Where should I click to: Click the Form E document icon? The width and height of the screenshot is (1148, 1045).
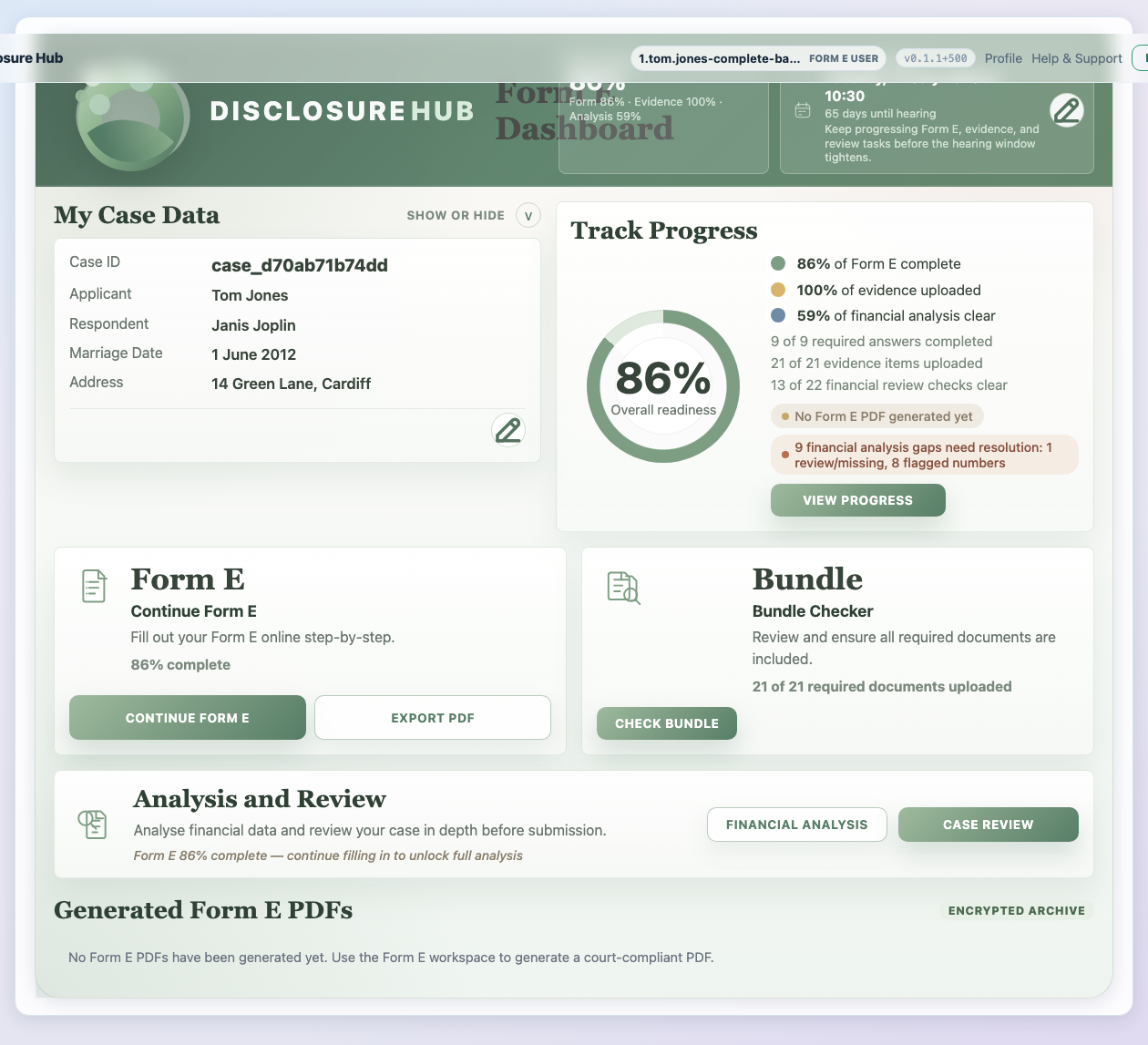click(94, 586)
